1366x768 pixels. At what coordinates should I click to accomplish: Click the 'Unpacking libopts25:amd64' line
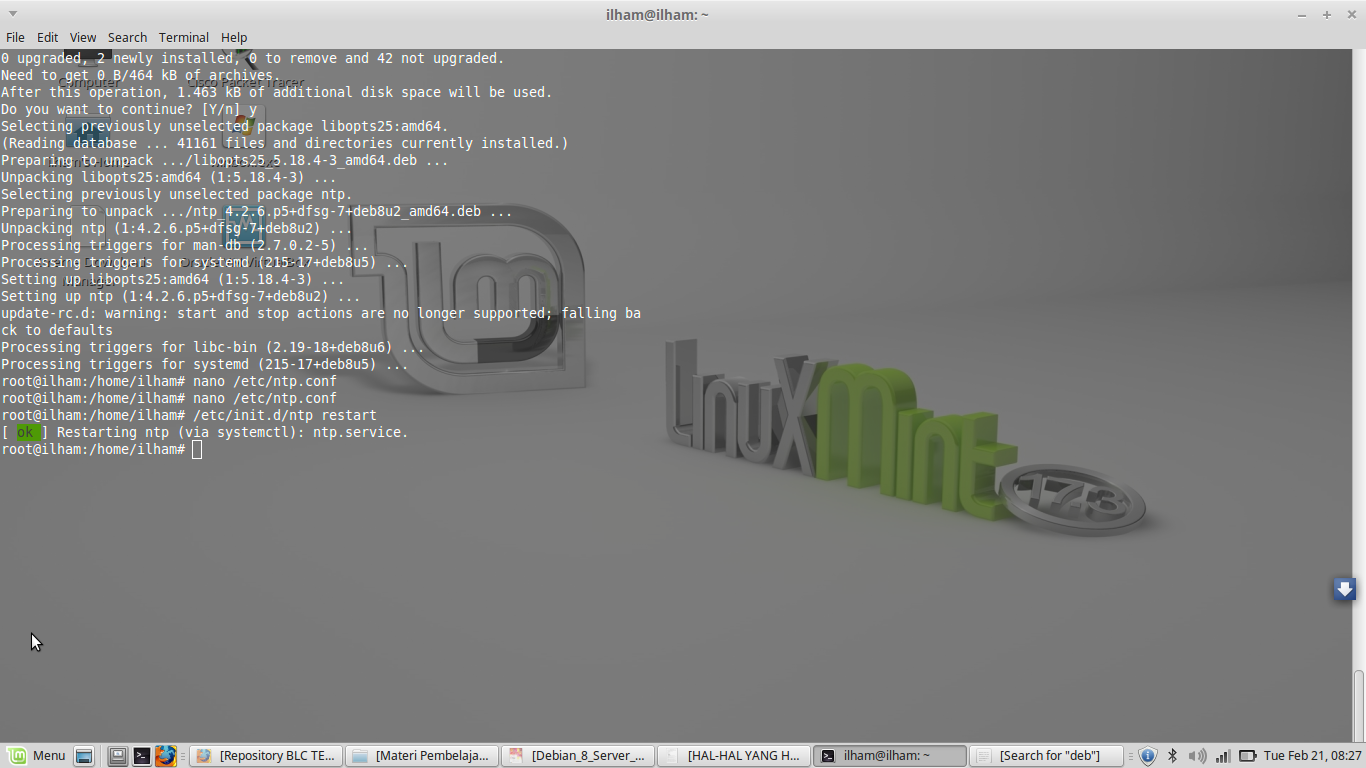click(x=169, y=177)
